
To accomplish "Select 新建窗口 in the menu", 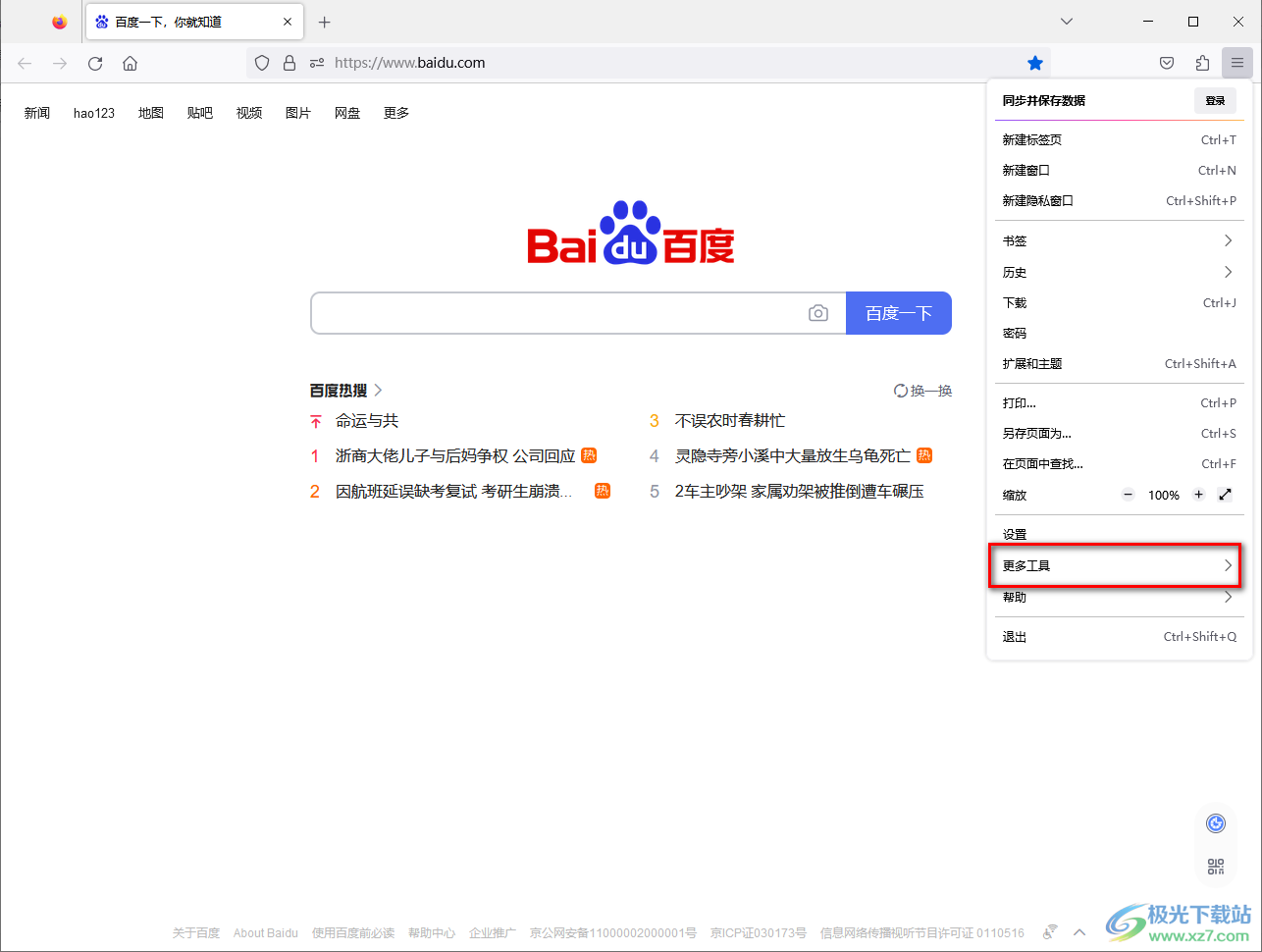I will 1119,170.
